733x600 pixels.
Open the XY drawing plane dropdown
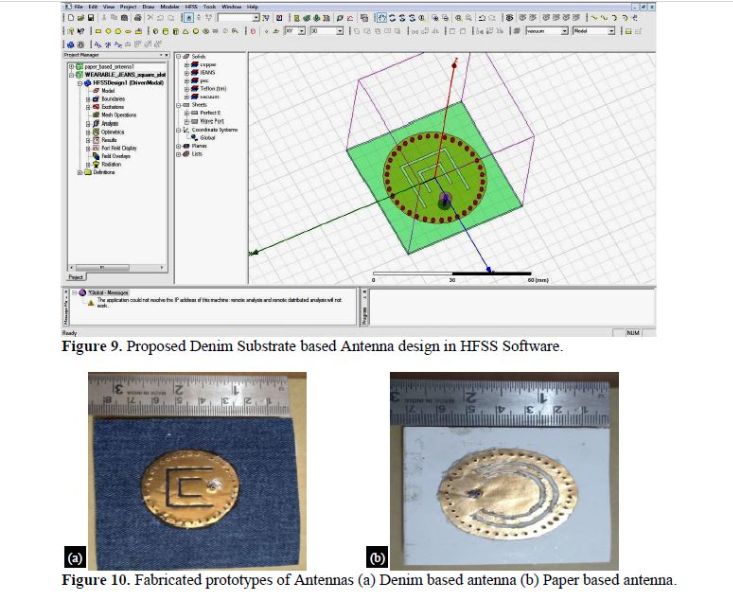coord(302,31)
